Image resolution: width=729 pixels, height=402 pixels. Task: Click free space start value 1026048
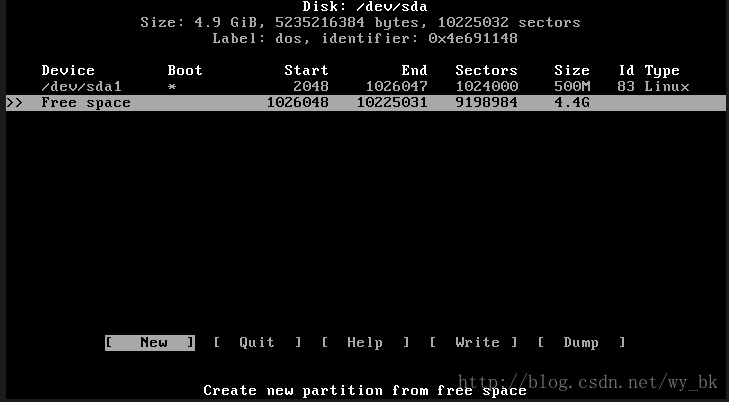point(298,103)
